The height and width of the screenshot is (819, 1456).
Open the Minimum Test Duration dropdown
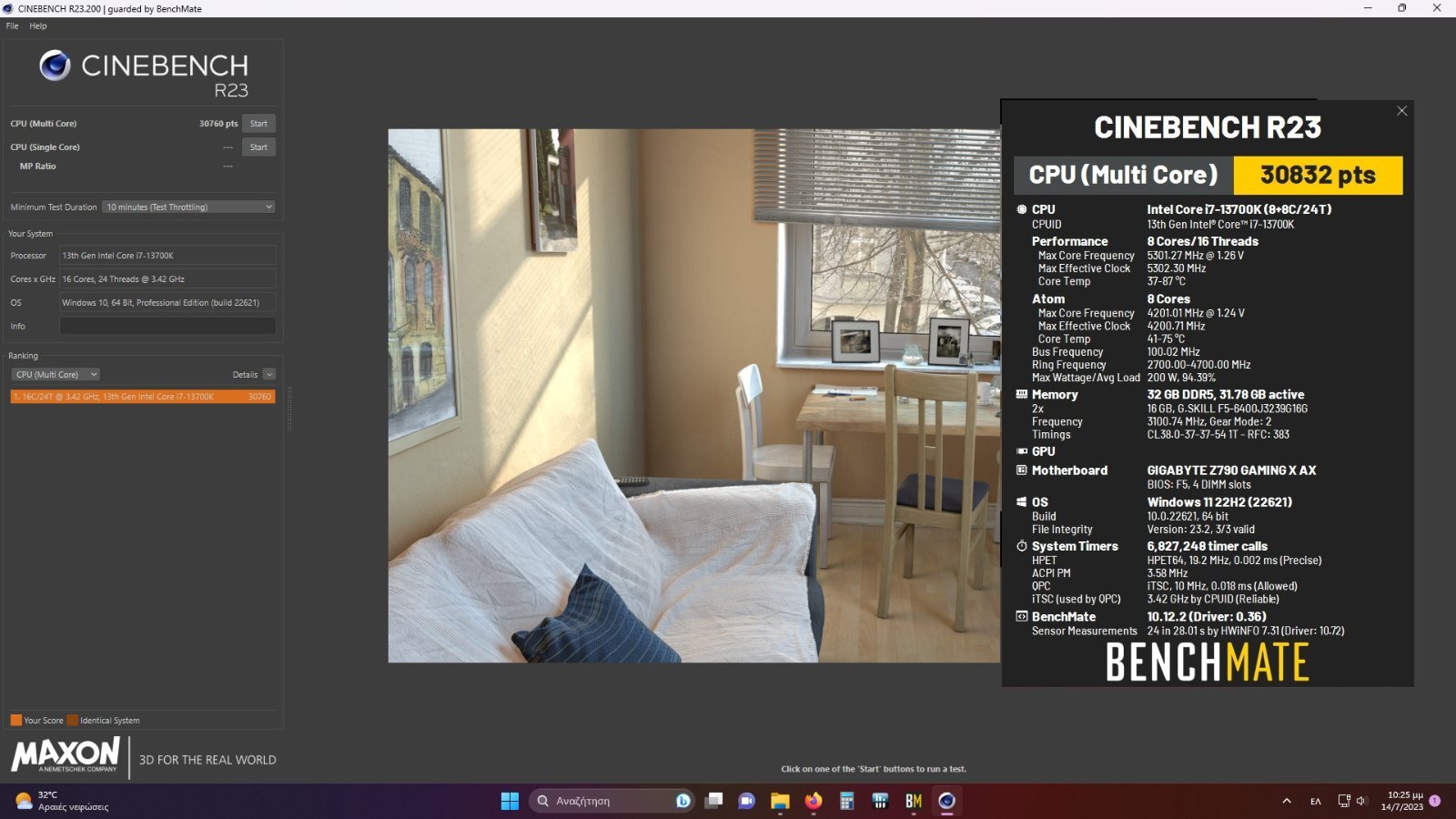[188, 207]
